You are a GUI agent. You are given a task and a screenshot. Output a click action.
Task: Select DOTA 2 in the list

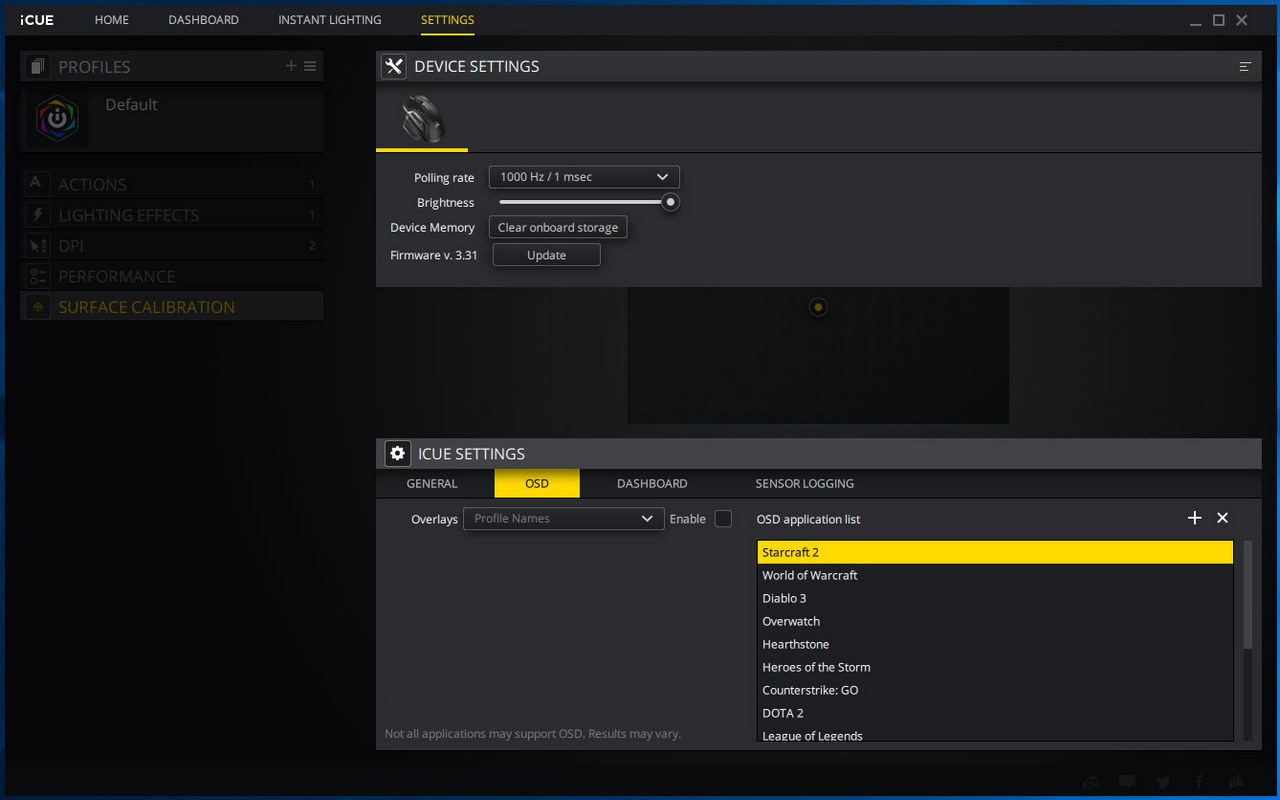click(x=995, y=713)
